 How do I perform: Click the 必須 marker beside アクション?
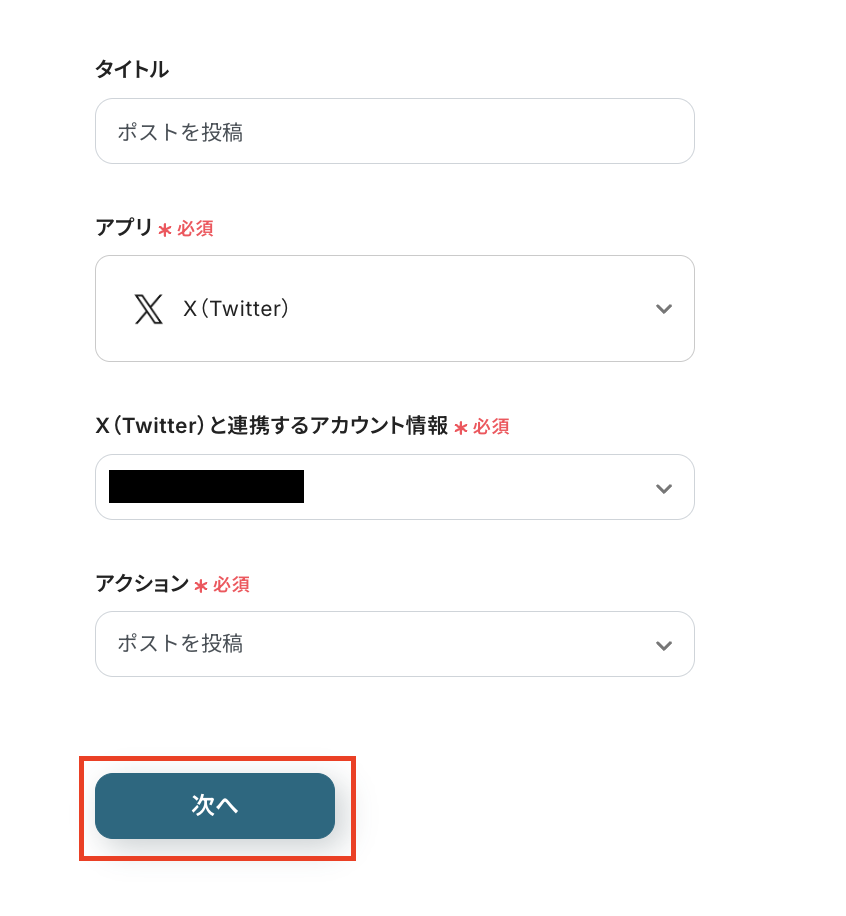pos(231,585)
